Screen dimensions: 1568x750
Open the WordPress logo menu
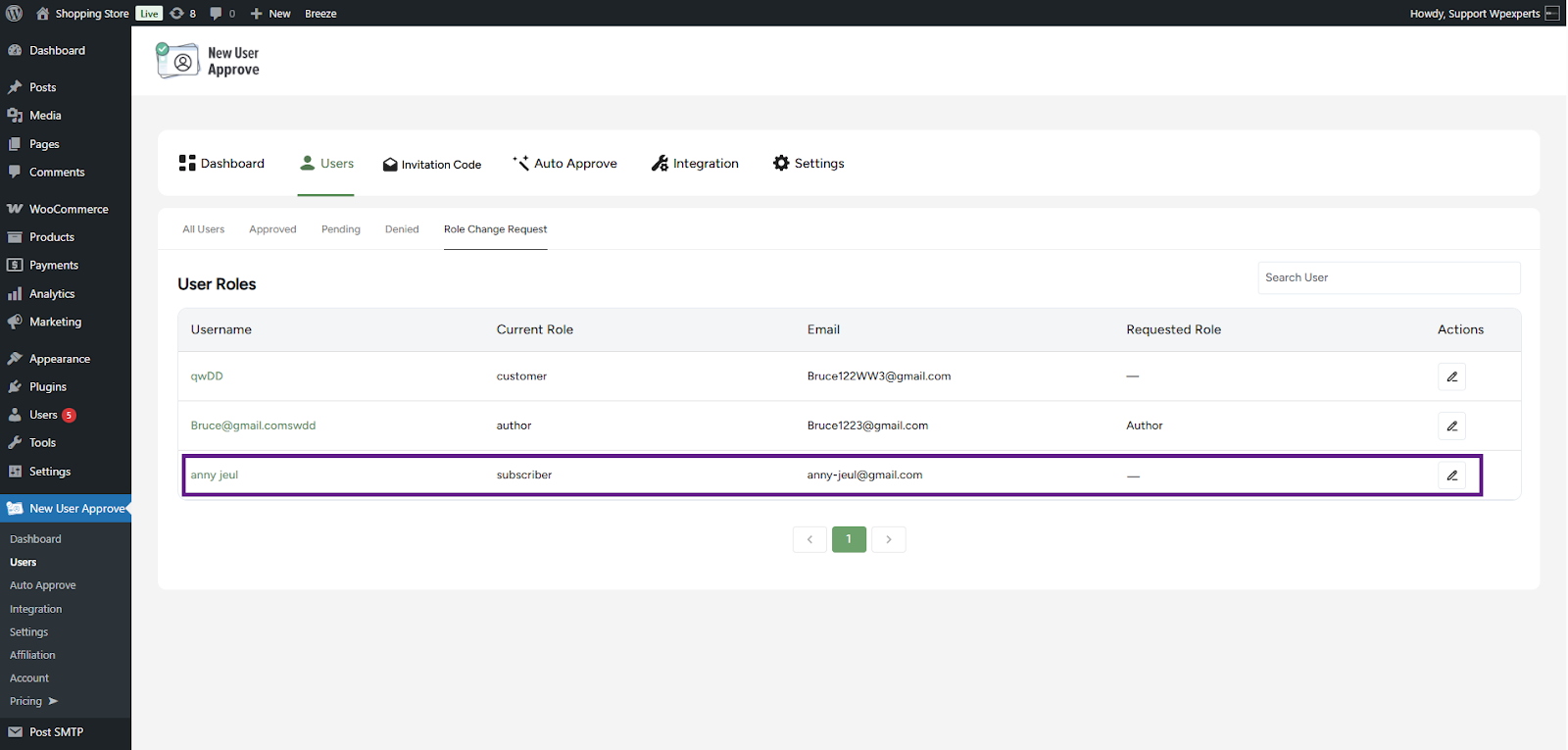click(x=15, y=13)
